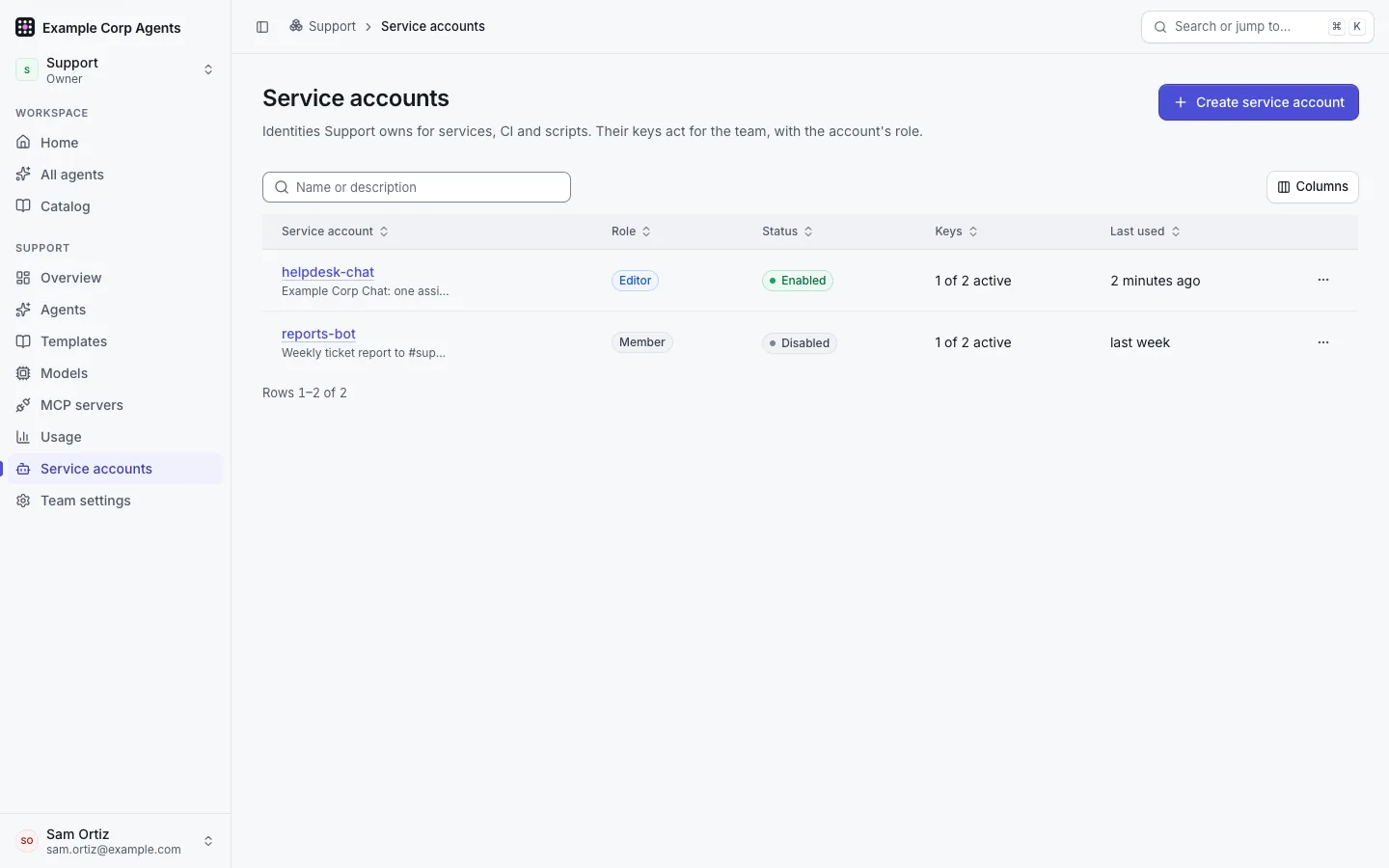The width and height of the screenshot is (1389, 868).
Task: Click the Support breadcrumb link
Action: [323, 26]
